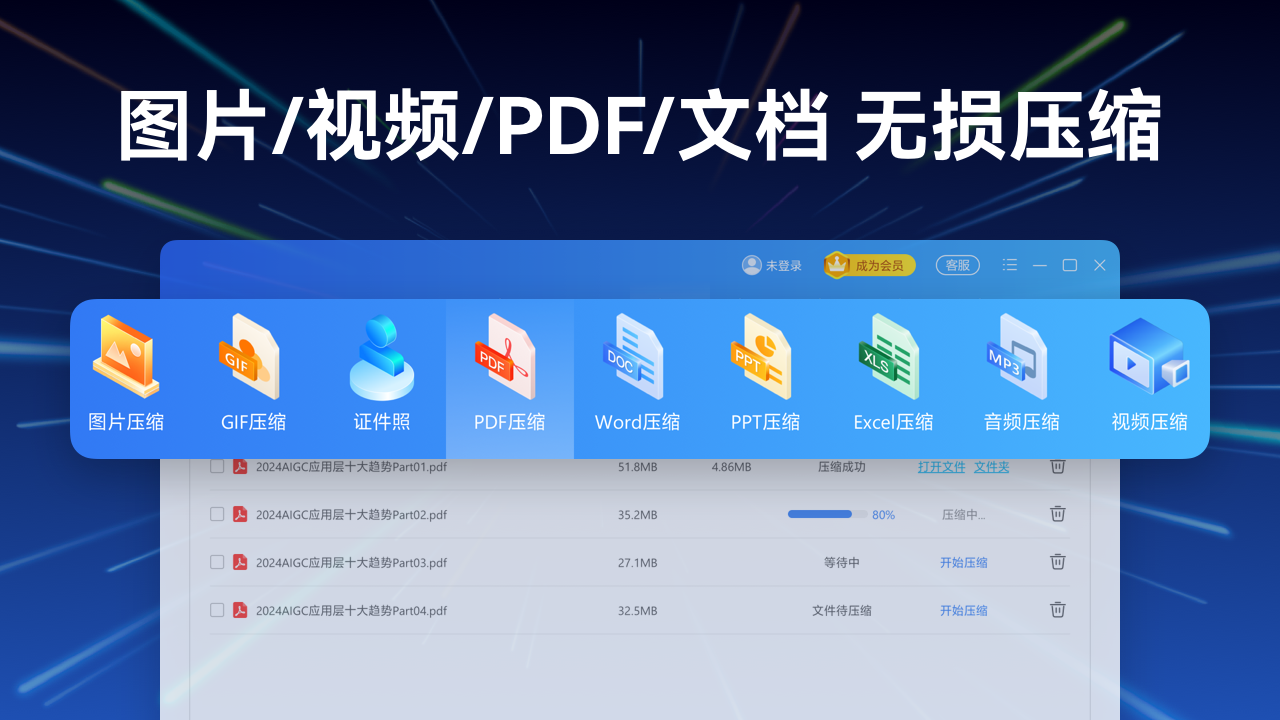Open the 音频压缩 MP3 tool
Image resolution: width=1280 pixels, height=720 pixels.
click(1021, 377)
